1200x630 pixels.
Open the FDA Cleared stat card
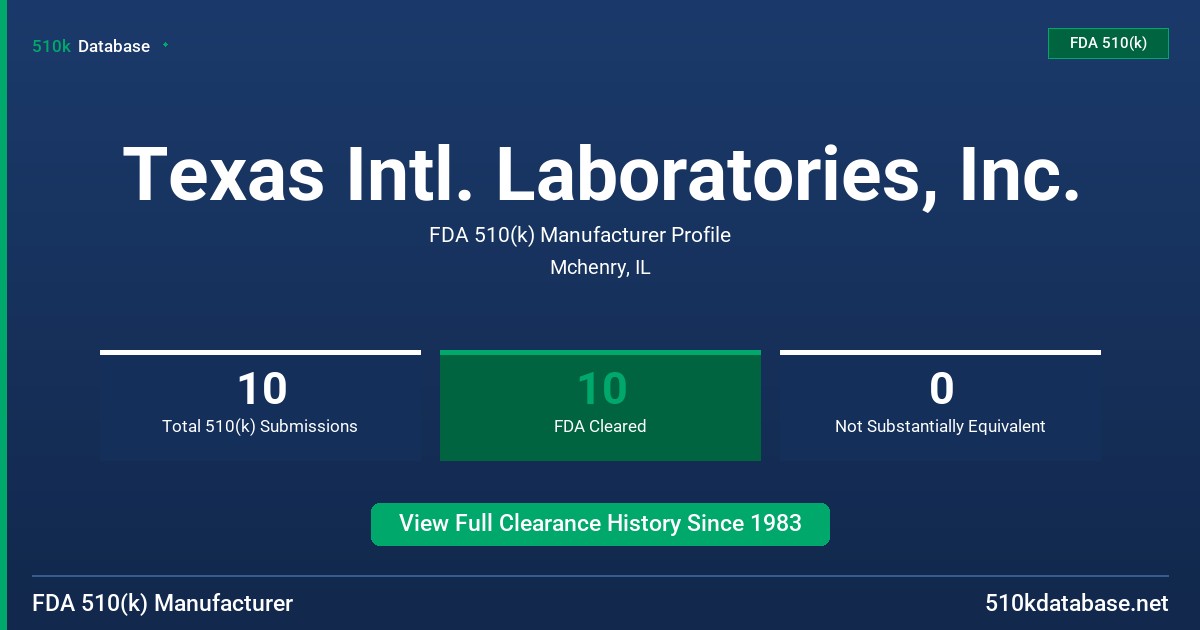(x=600, y=405)
